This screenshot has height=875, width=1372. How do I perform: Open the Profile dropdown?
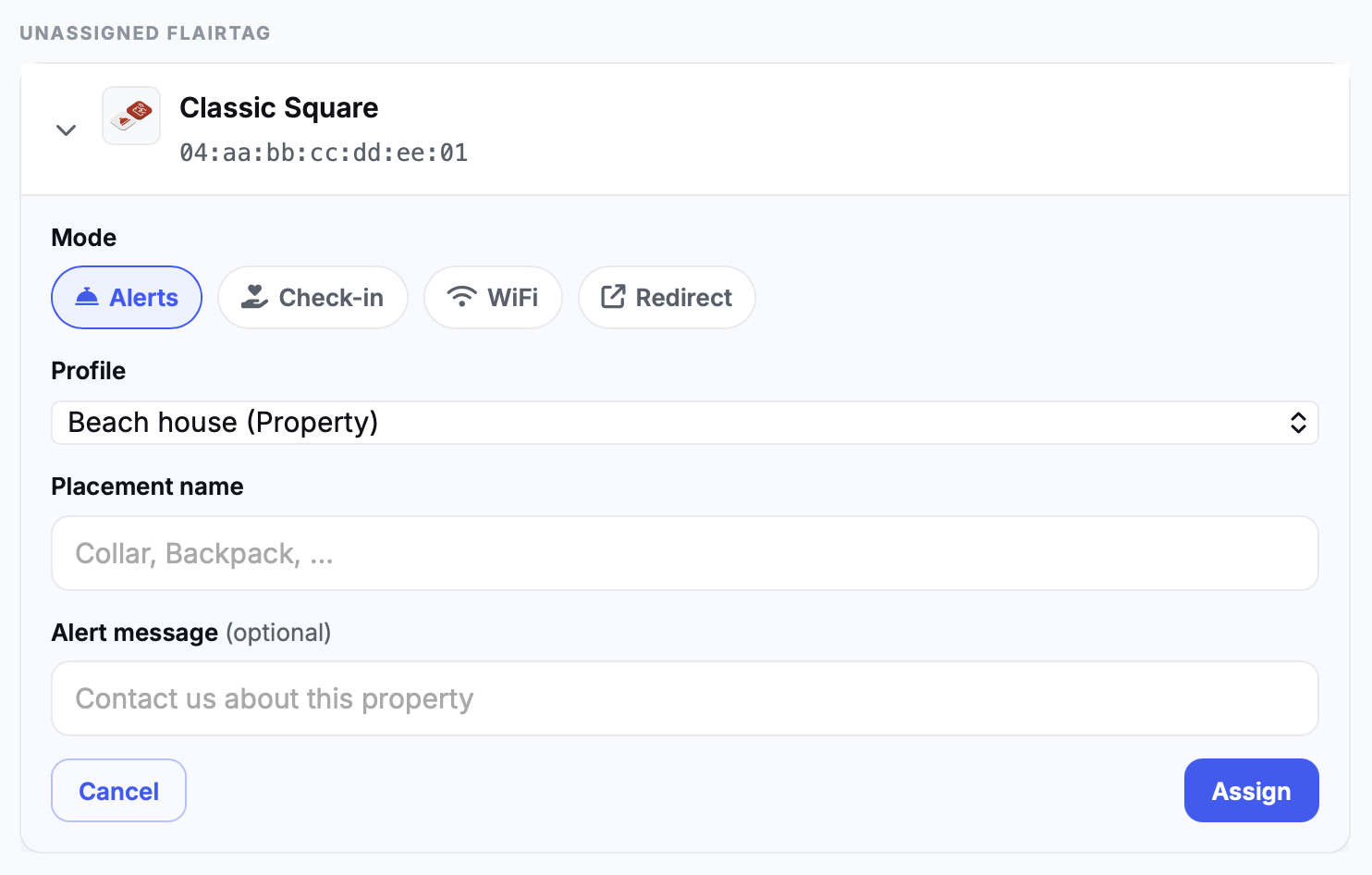(685, 423)
